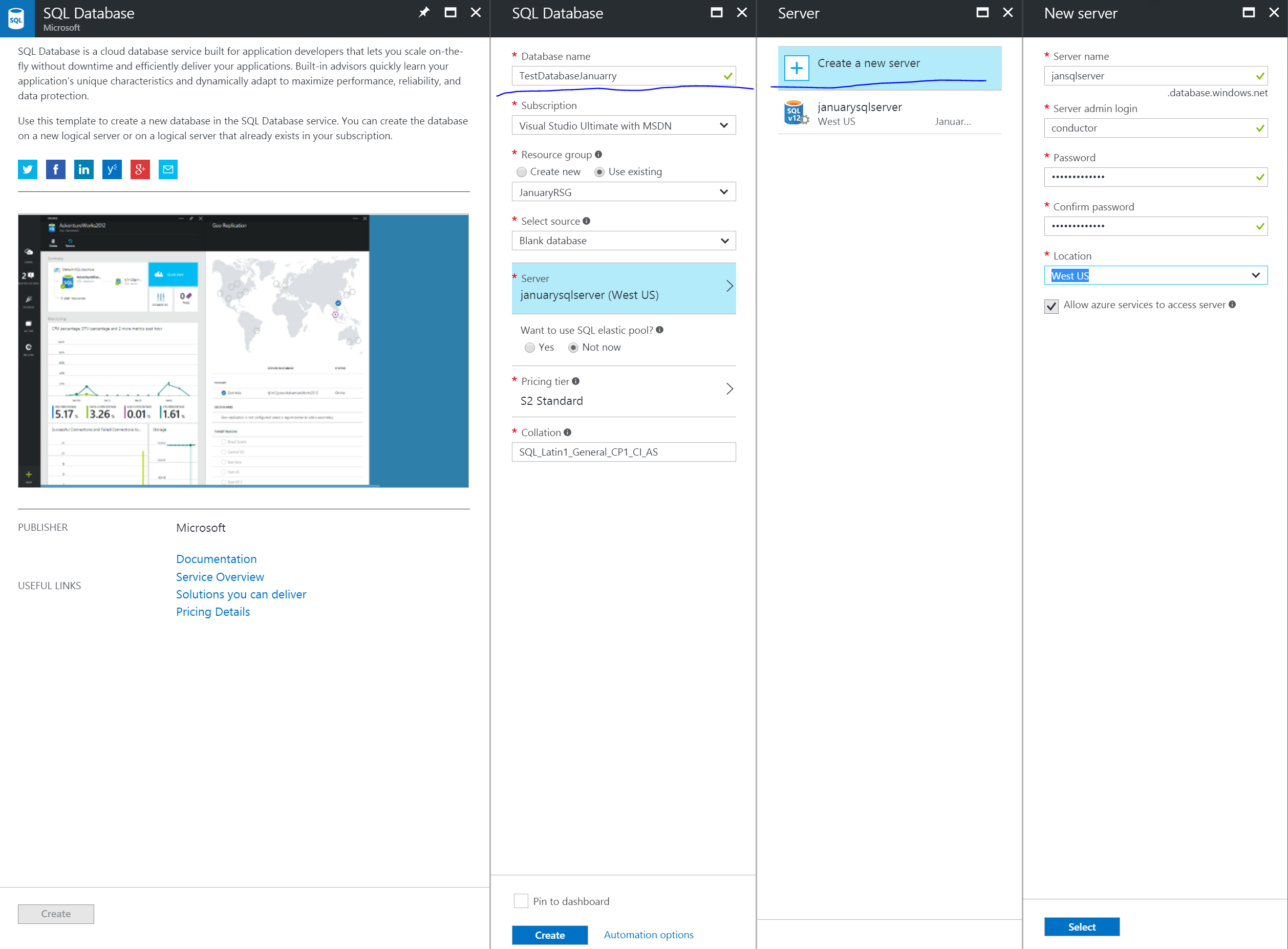Share on Yammer icon
The width and height of the screenshot is (1288, 949).
point(112,169)
